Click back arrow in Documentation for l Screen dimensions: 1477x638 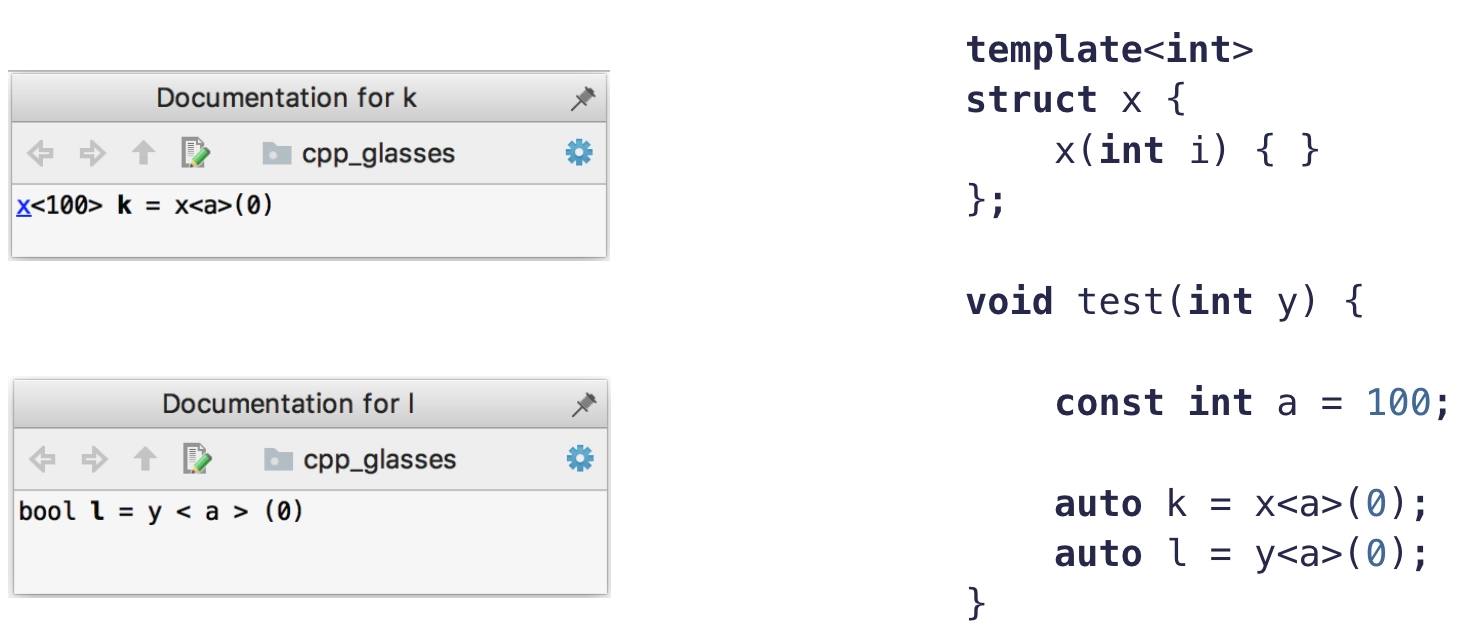(x=42, y=459)
